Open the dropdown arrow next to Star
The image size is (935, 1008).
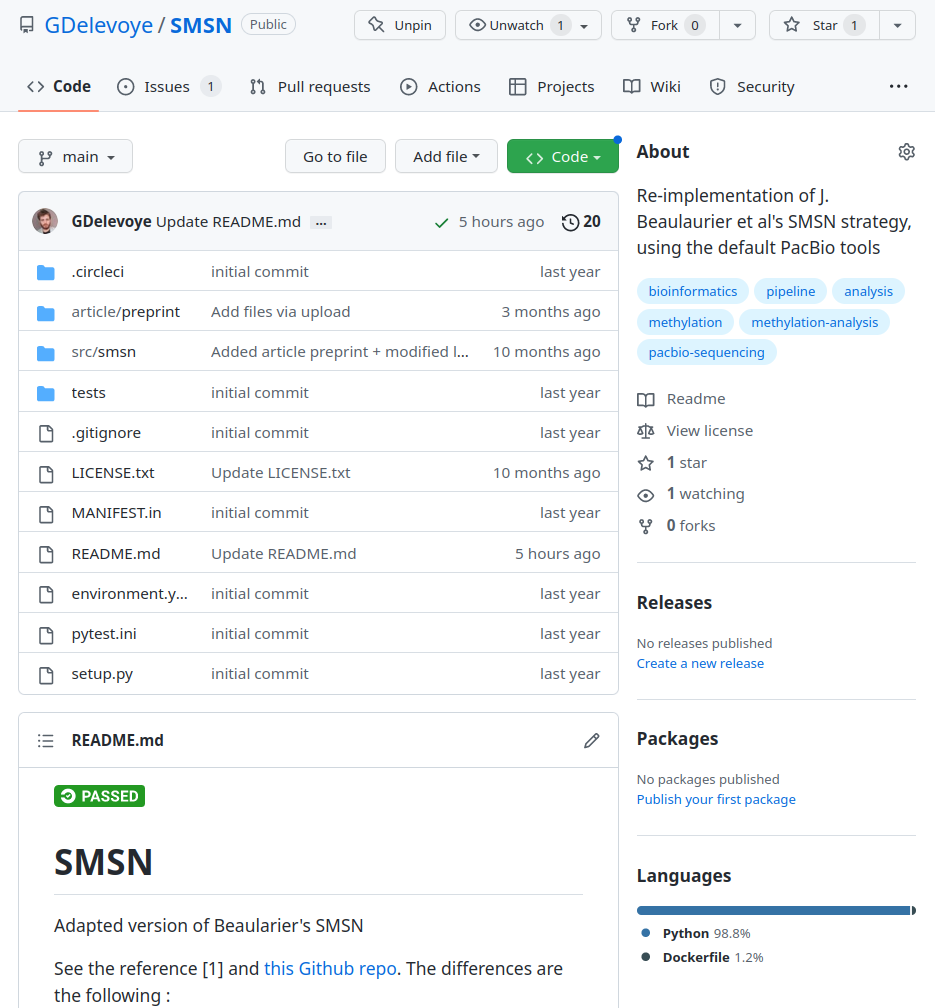point(897,25)
